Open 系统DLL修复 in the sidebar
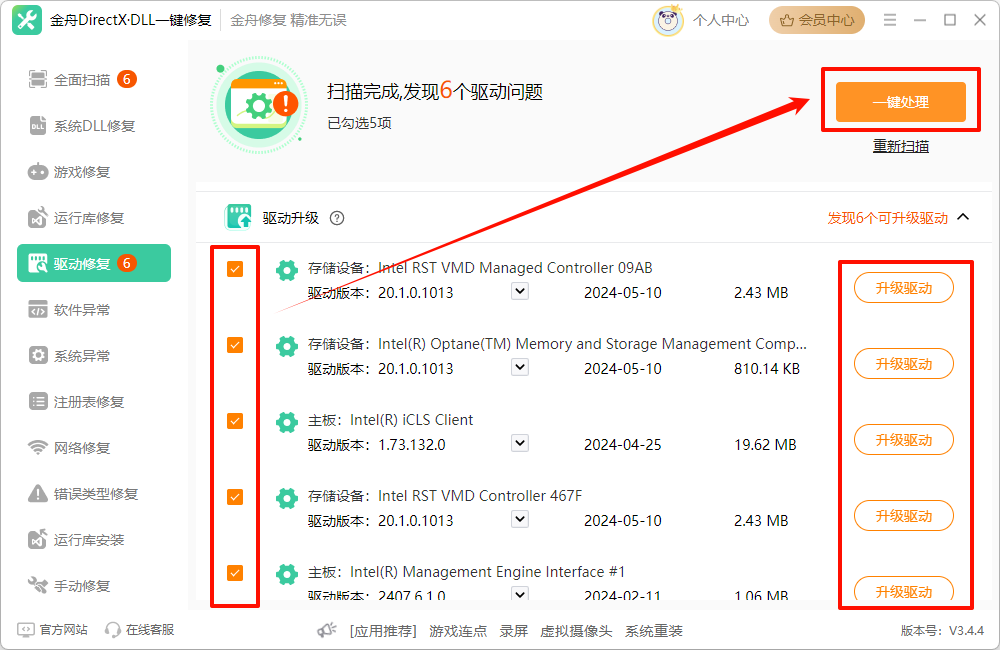1000x650 pixels. [94, 126]
